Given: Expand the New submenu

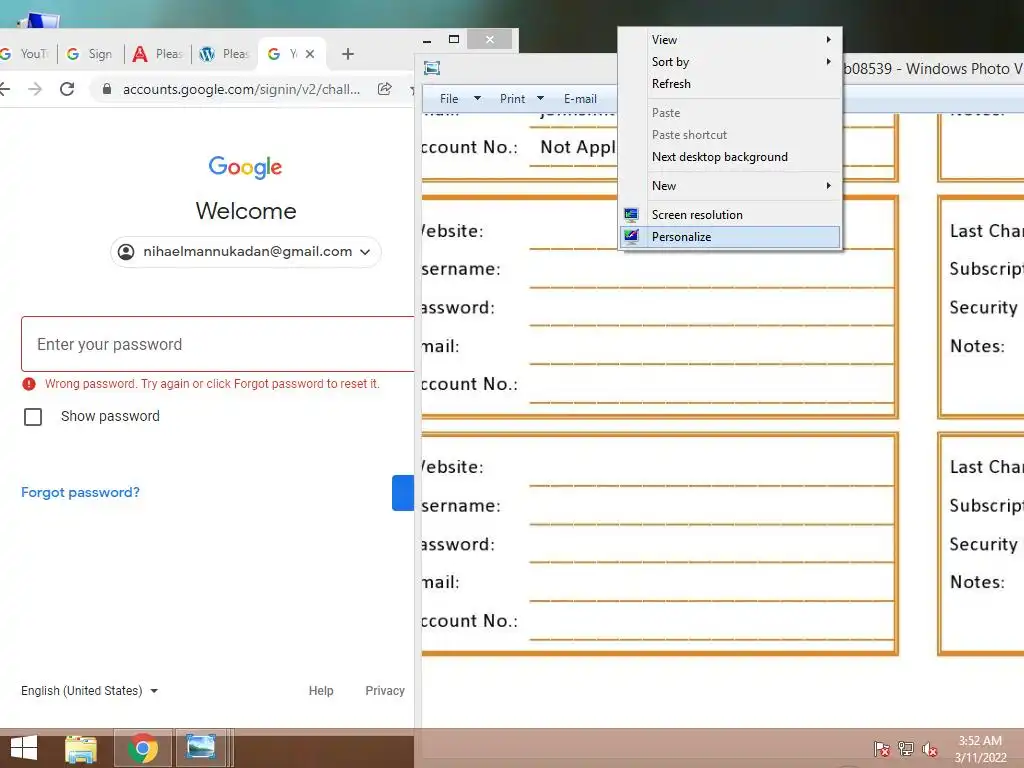Looking at the screenshot, I should point(730,186).
